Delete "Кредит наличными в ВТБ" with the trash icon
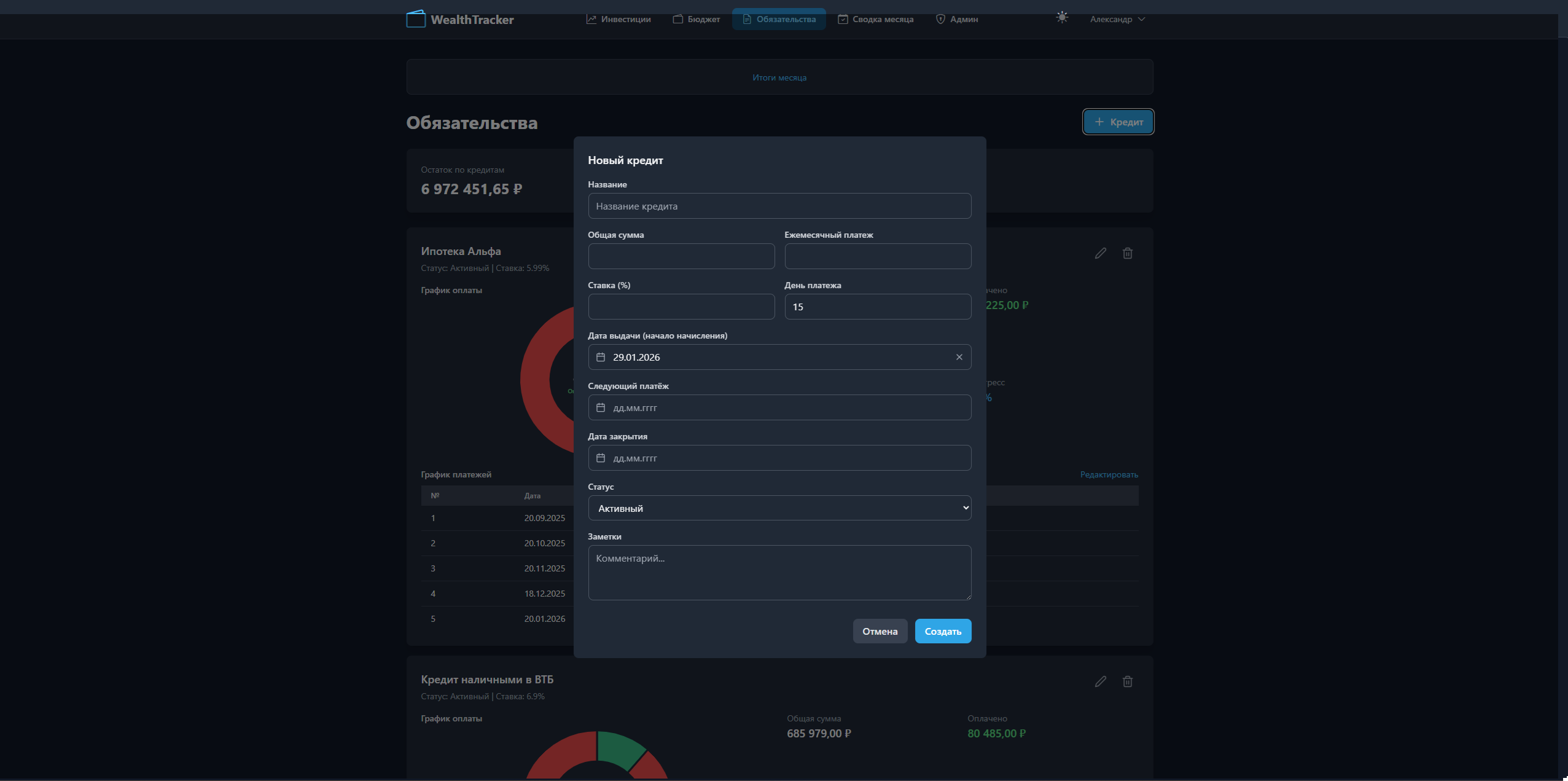Screen dimensions: 1568x781 (x=1127, y=681)
